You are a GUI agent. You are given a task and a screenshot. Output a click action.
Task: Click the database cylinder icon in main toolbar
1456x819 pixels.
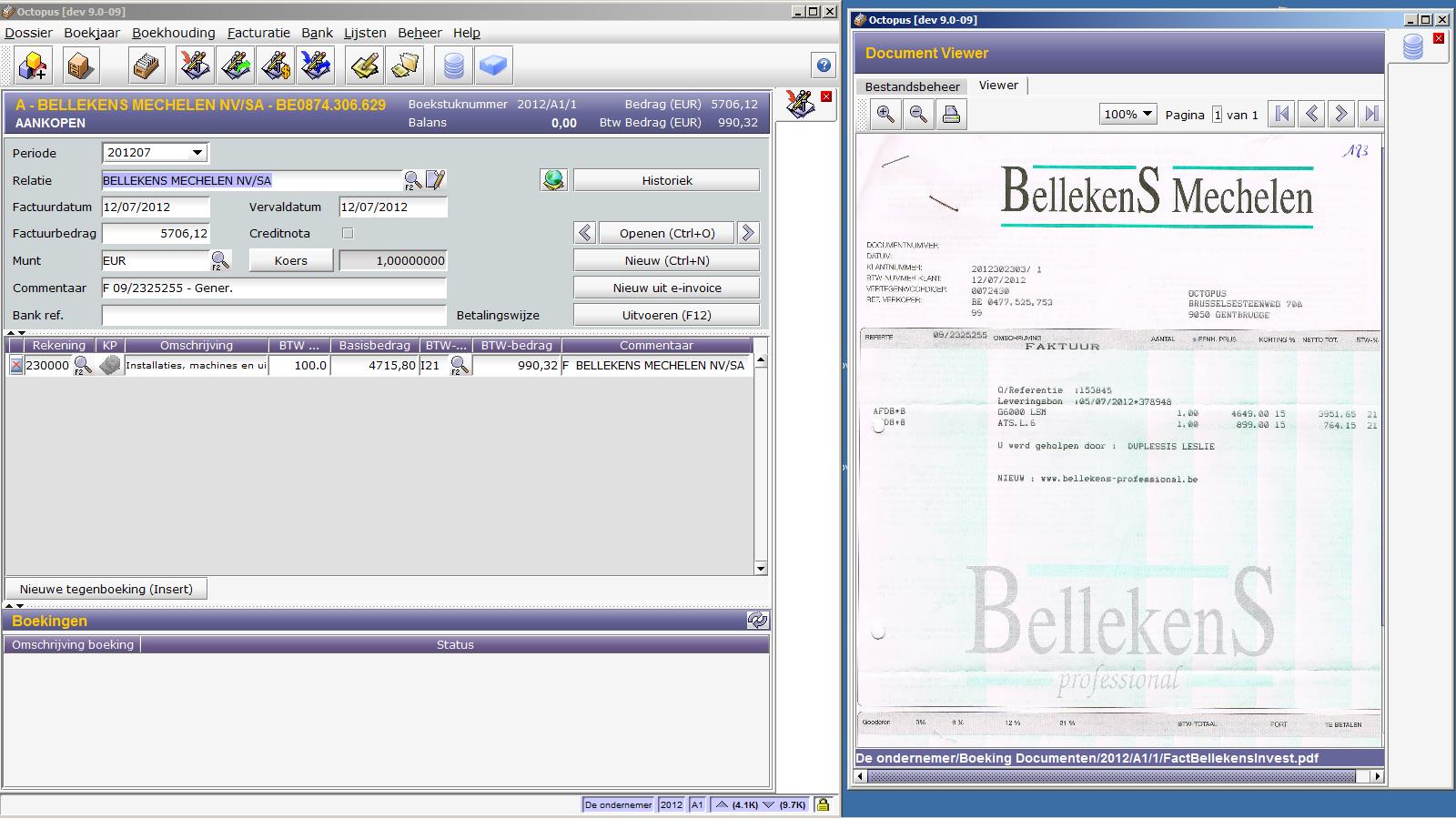pyautogui.click(x=454, y=66)
